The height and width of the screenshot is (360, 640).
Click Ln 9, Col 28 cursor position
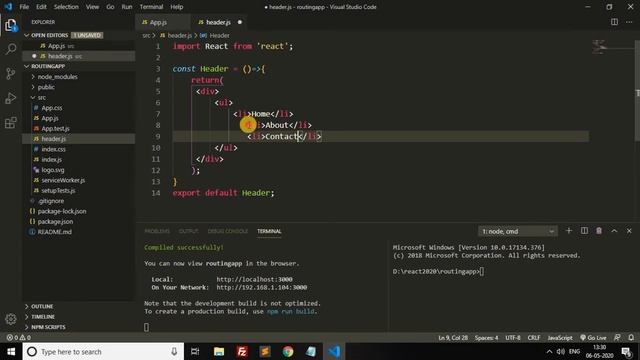pyautogui.click(x=453, y=338)
